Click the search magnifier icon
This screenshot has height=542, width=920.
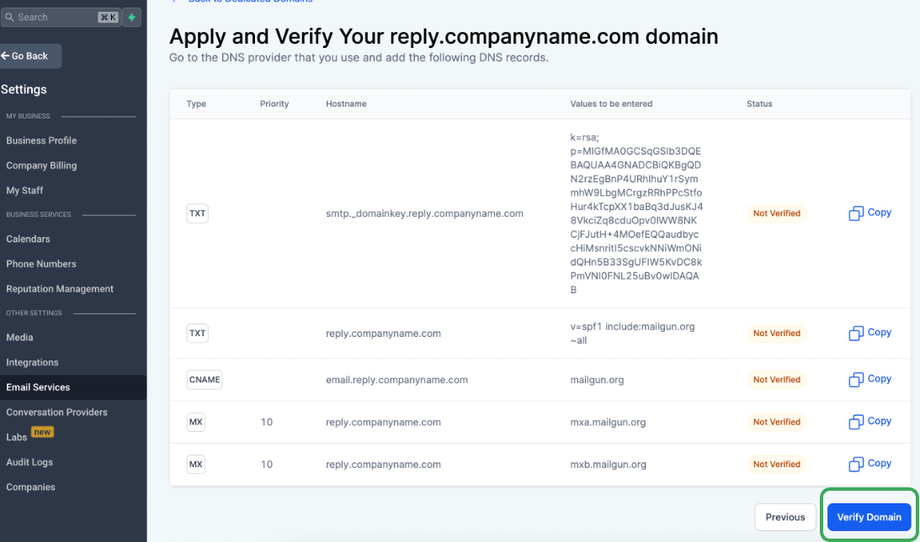coord(10,17)
